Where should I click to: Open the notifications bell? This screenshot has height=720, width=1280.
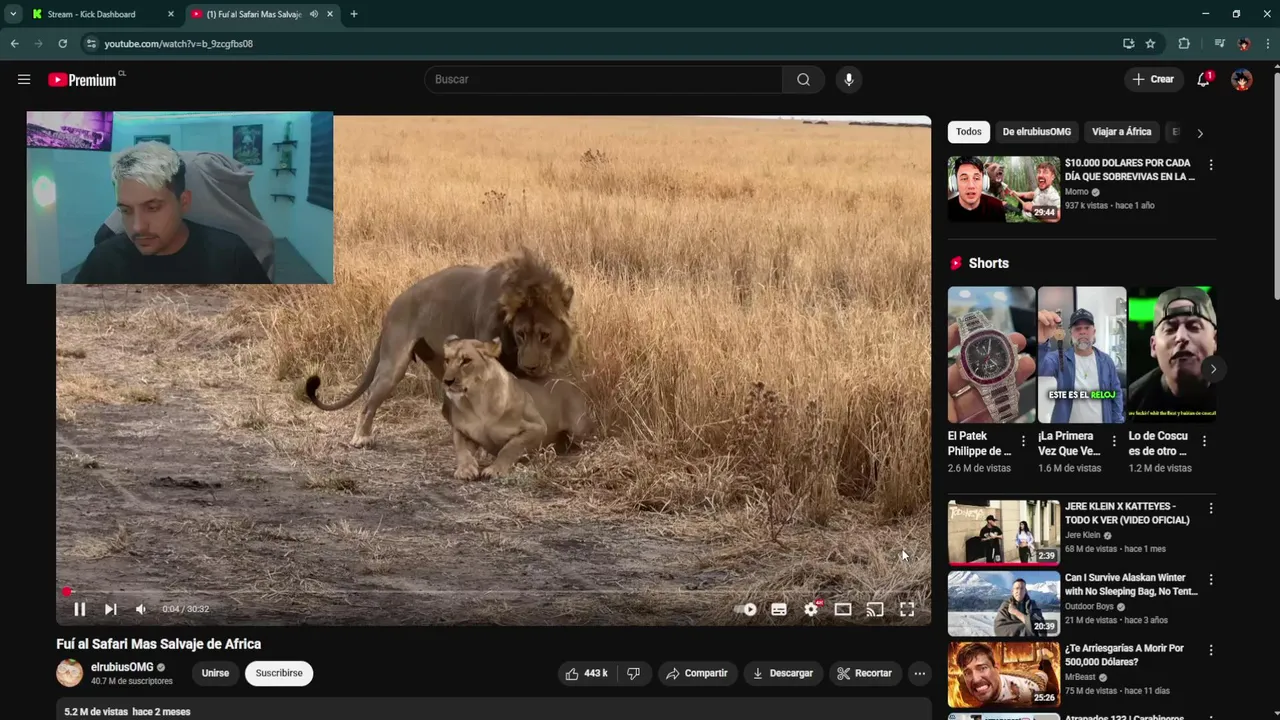tap(1203, 79)
